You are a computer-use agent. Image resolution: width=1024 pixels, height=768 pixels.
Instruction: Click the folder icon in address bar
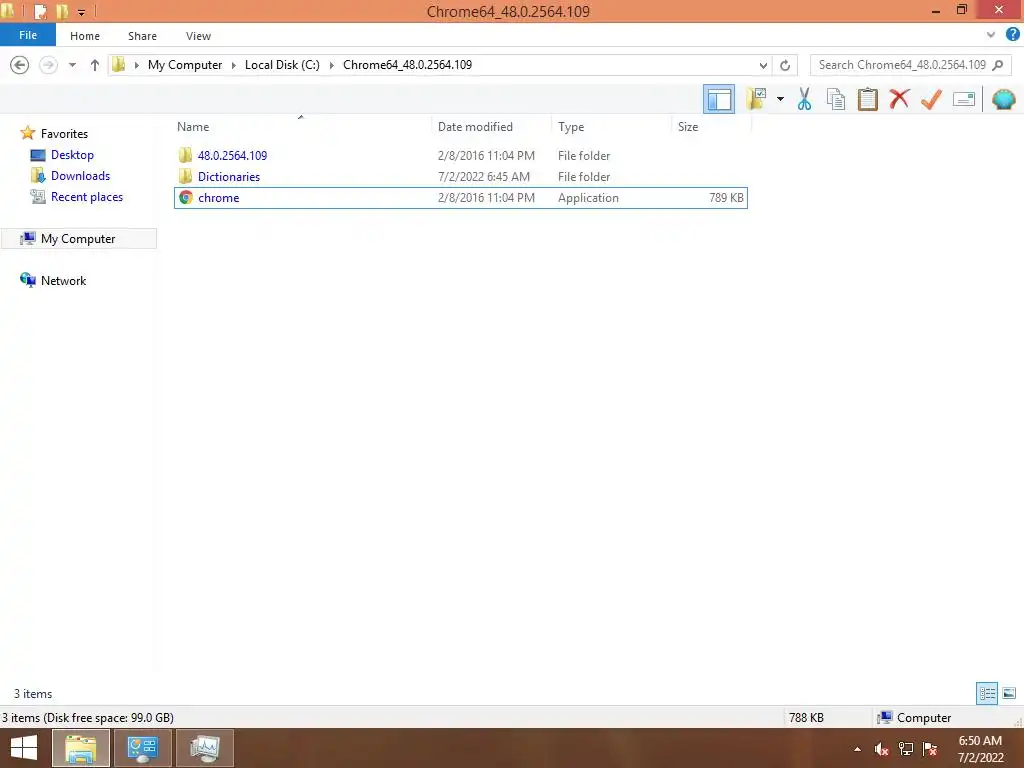click(x=119, y=64)
